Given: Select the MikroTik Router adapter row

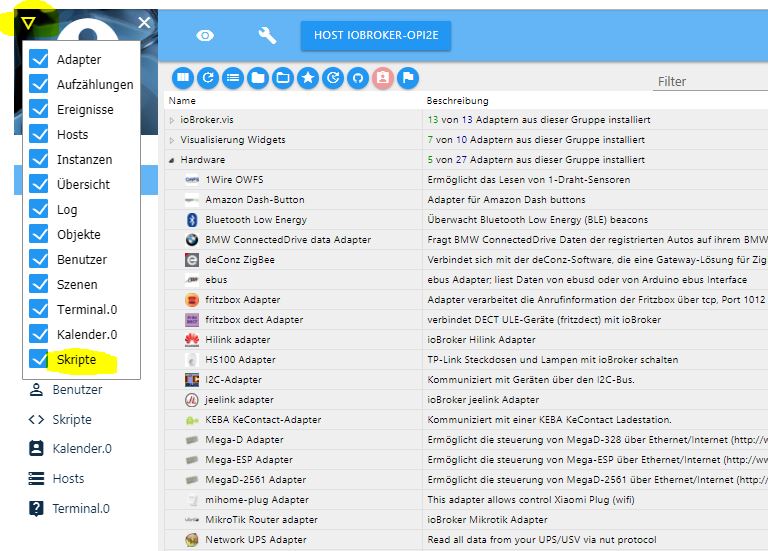Looking at the screenshot, I should point(466,520).
